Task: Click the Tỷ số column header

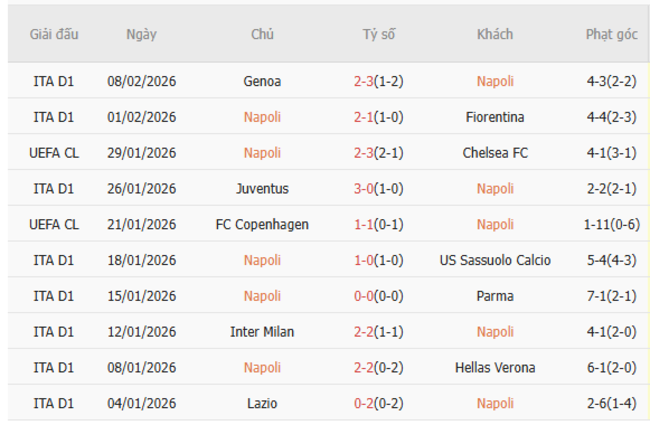Action: point(379,34)
